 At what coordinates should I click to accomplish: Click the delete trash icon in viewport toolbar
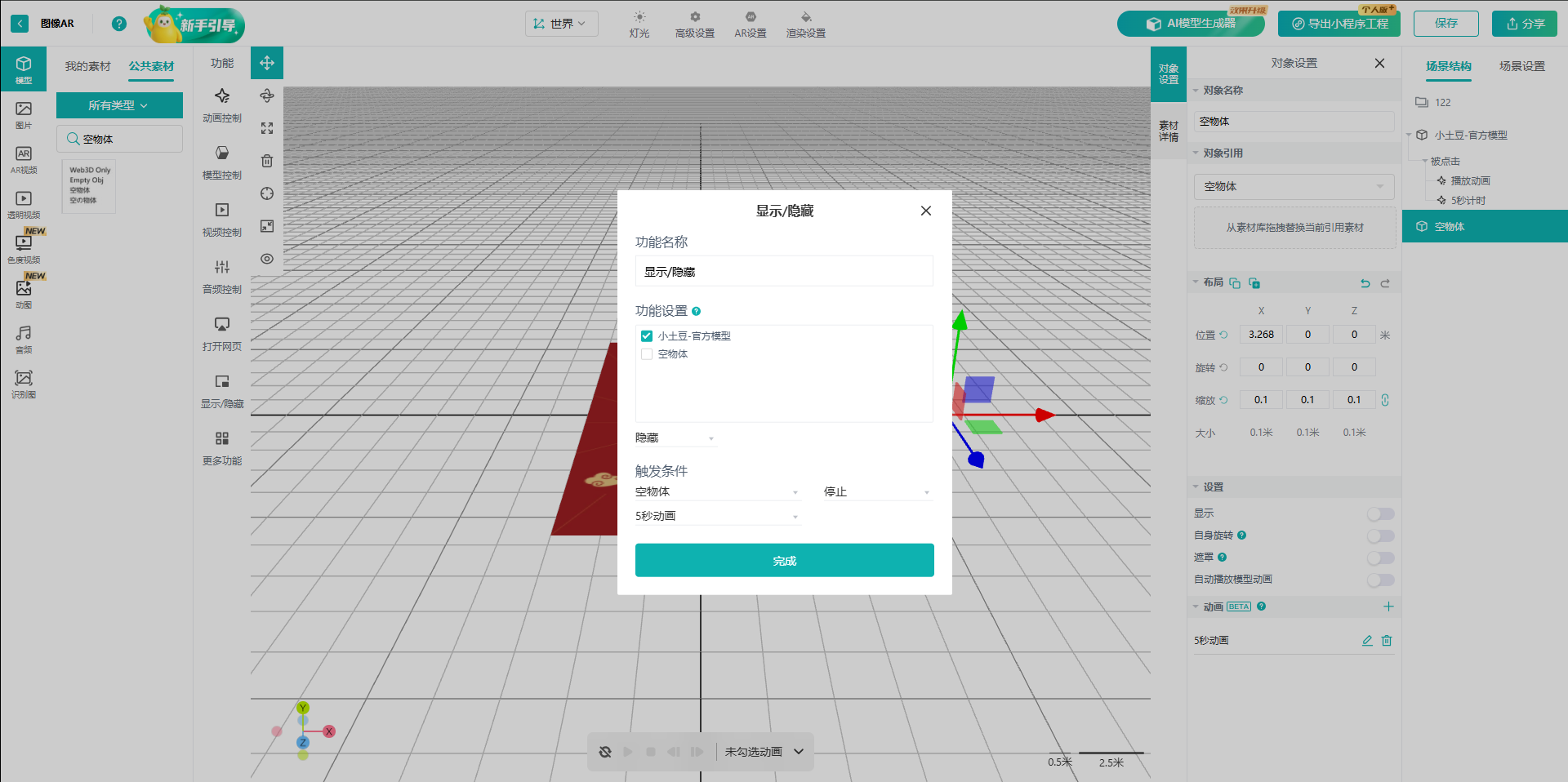[x=267, y=161]
